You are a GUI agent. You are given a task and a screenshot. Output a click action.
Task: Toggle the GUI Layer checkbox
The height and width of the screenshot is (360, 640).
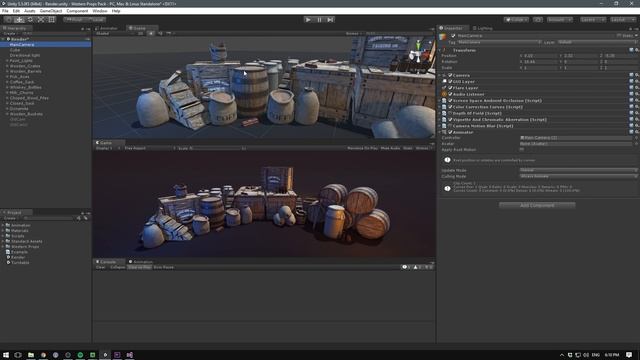point(450,82)
